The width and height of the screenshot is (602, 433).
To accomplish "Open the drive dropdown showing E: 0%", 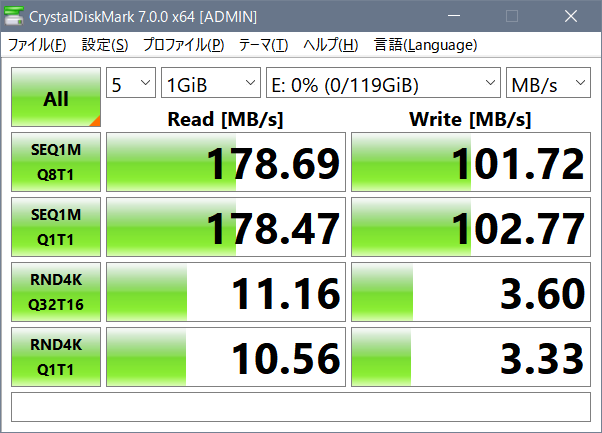I will click(384, 83).
